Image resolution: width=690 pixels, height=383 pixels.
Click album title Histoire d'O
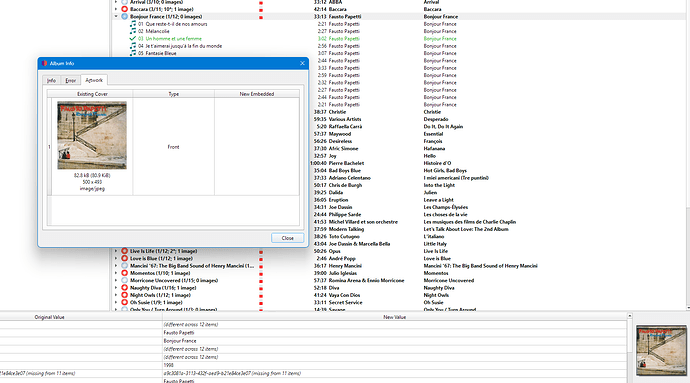(x=437, y=163)
